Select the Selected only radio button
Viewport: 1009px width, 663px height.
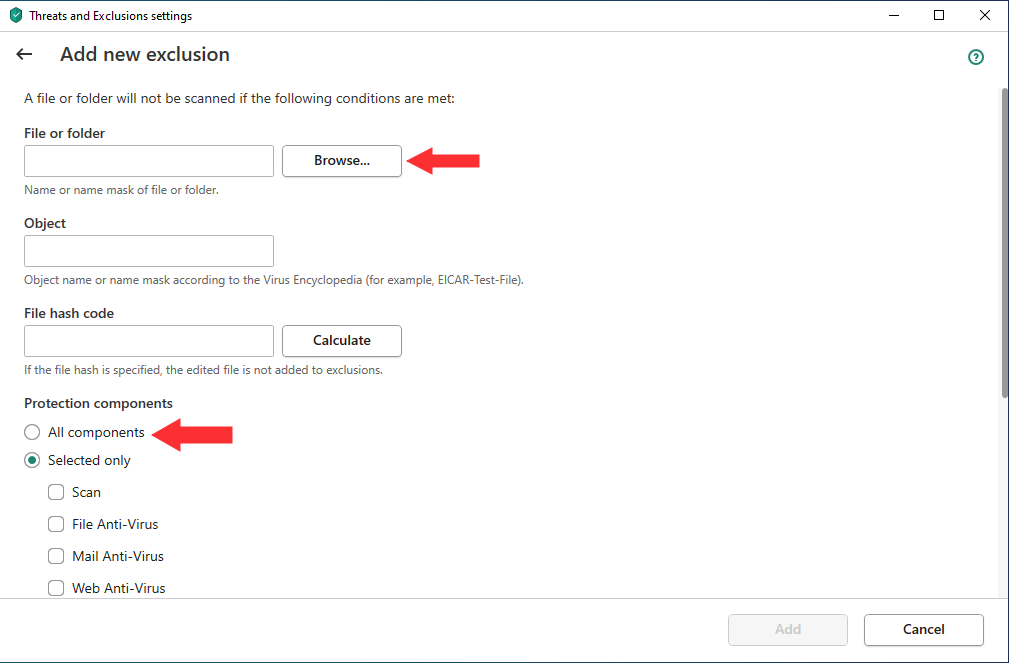coord(32,461)
